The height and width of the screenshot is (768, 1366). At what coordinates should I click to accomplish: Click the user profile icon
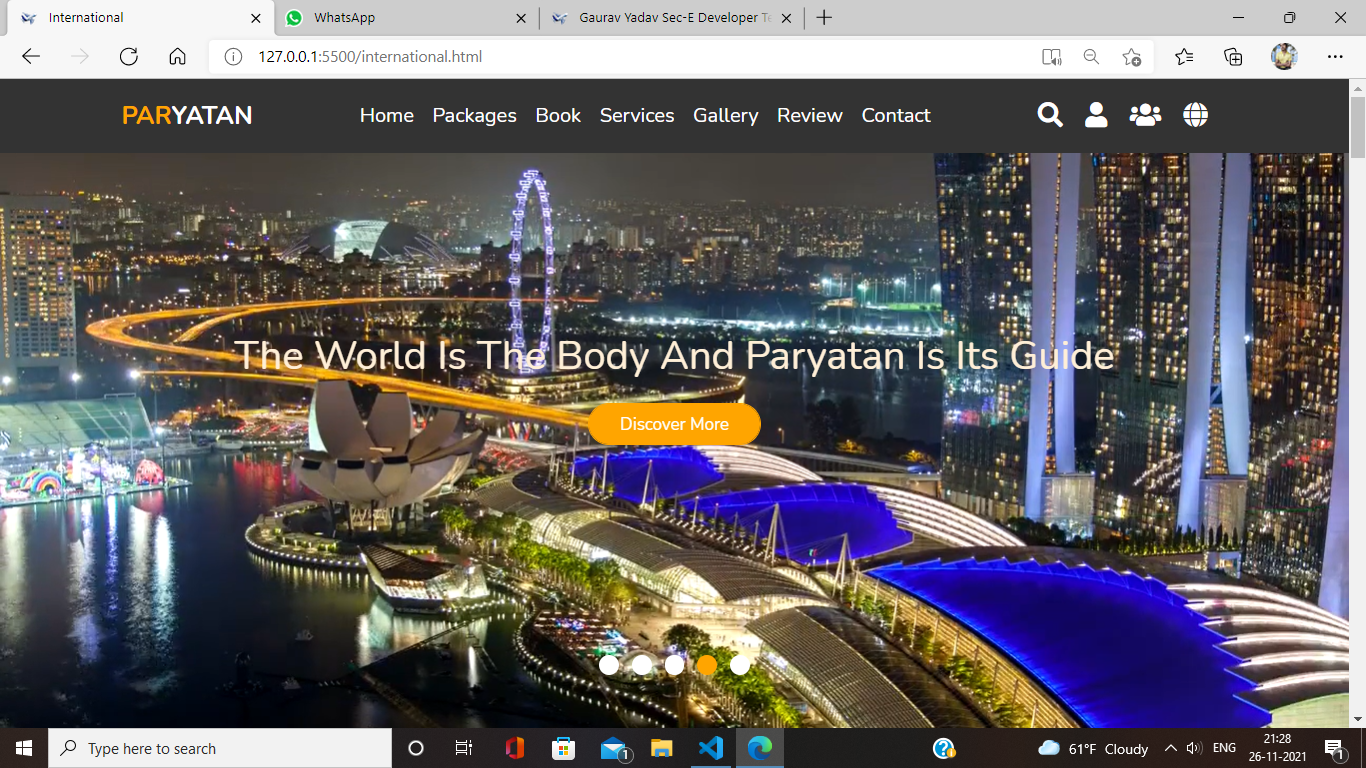(1095, 115)
